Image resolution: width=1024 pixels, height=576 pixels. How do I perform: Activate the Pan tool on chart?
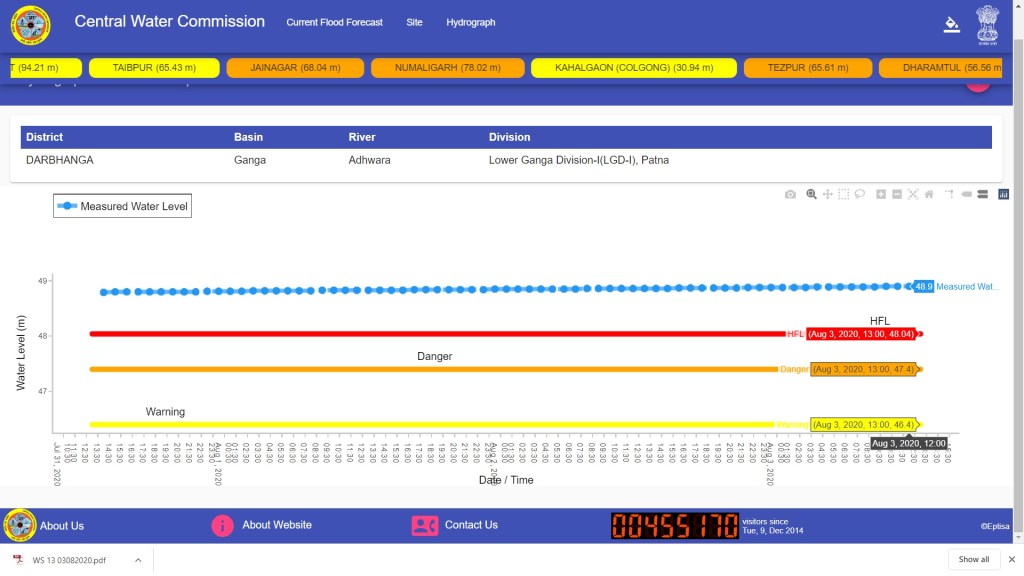click(x=828, y=194)
